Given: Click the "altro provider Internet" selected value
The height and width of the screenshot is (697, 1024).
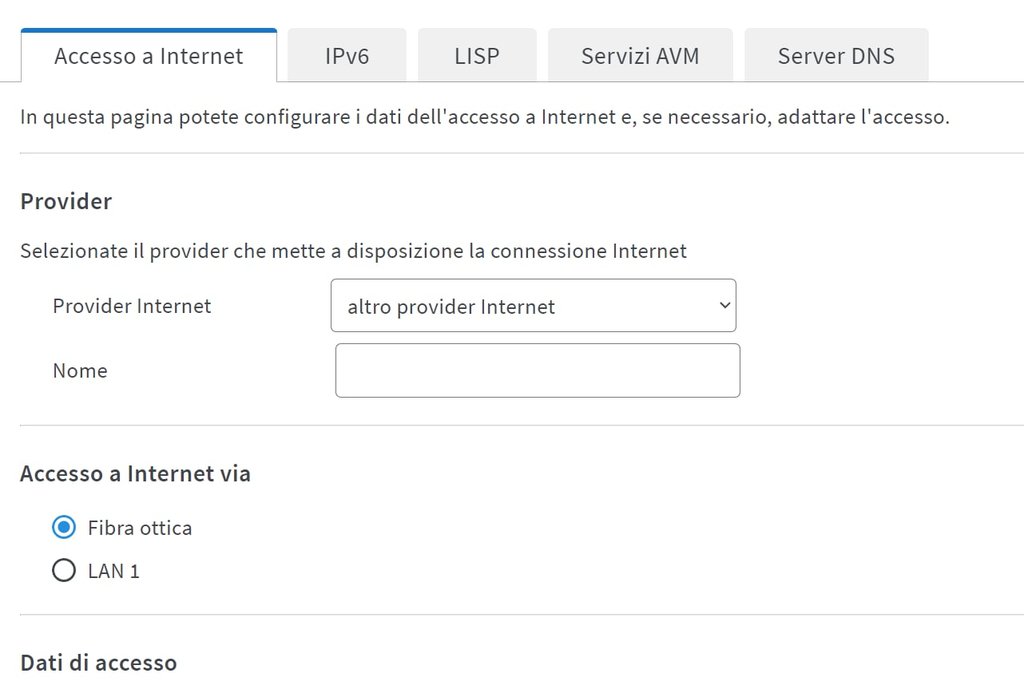Looking at the screenshot, I should [451, 307].
